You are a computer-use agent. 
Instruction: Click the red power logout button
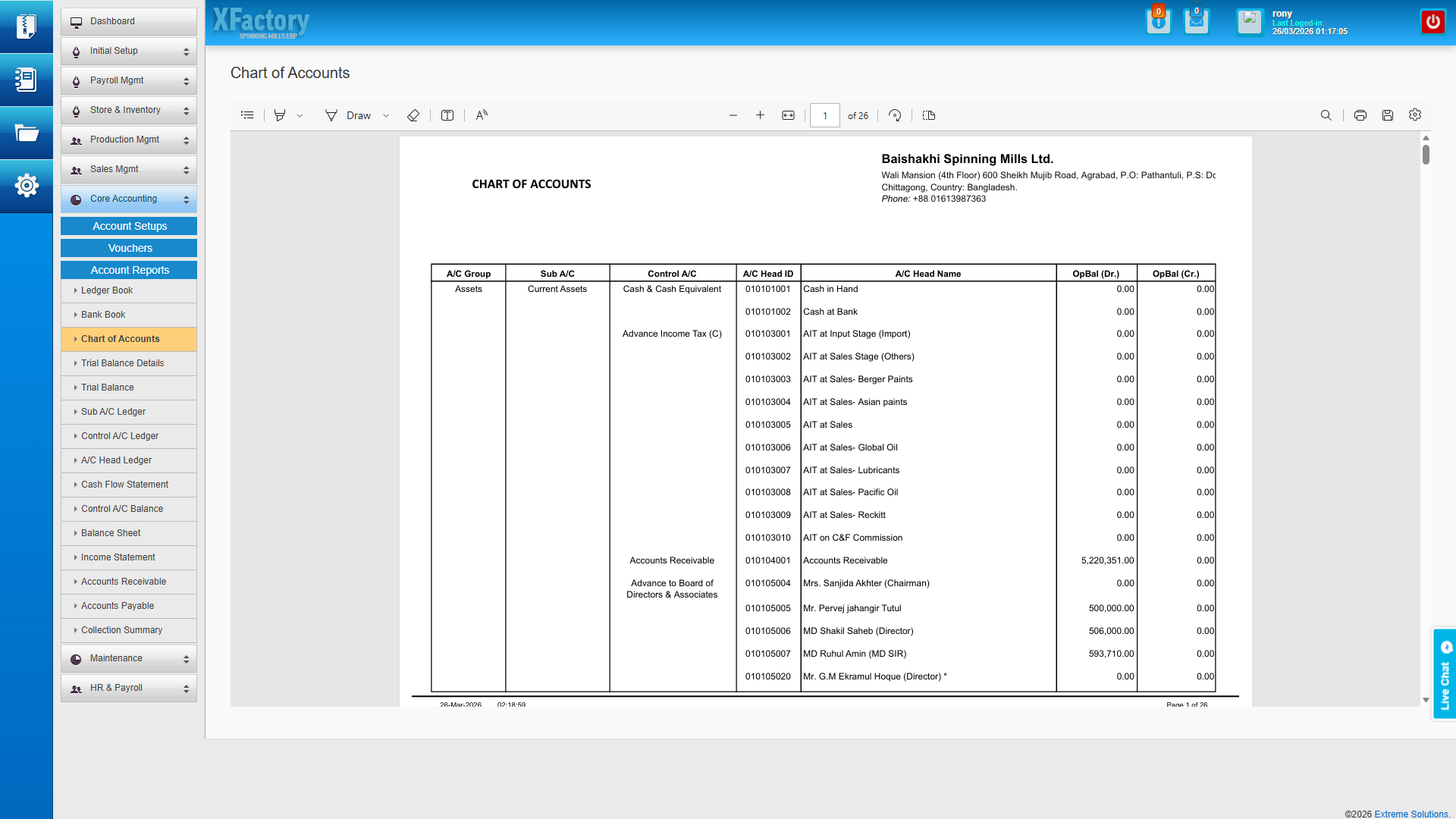[x=1432, y=22]
